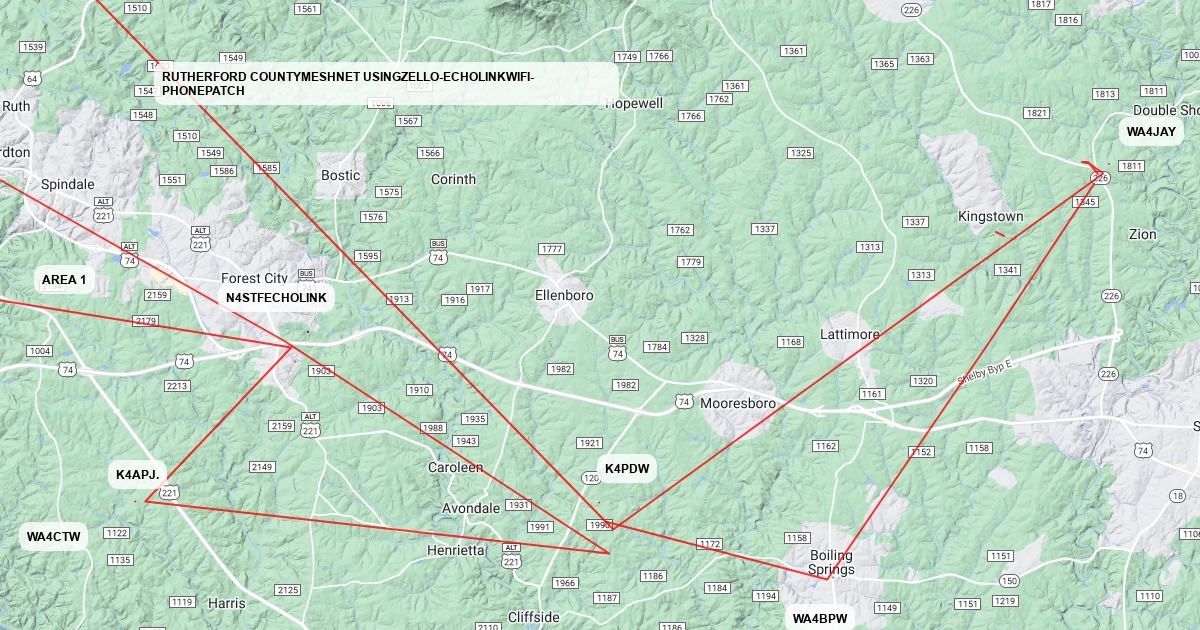Click route shield 1320
The width and height of the screenshot is (1200, 630).
922,381
